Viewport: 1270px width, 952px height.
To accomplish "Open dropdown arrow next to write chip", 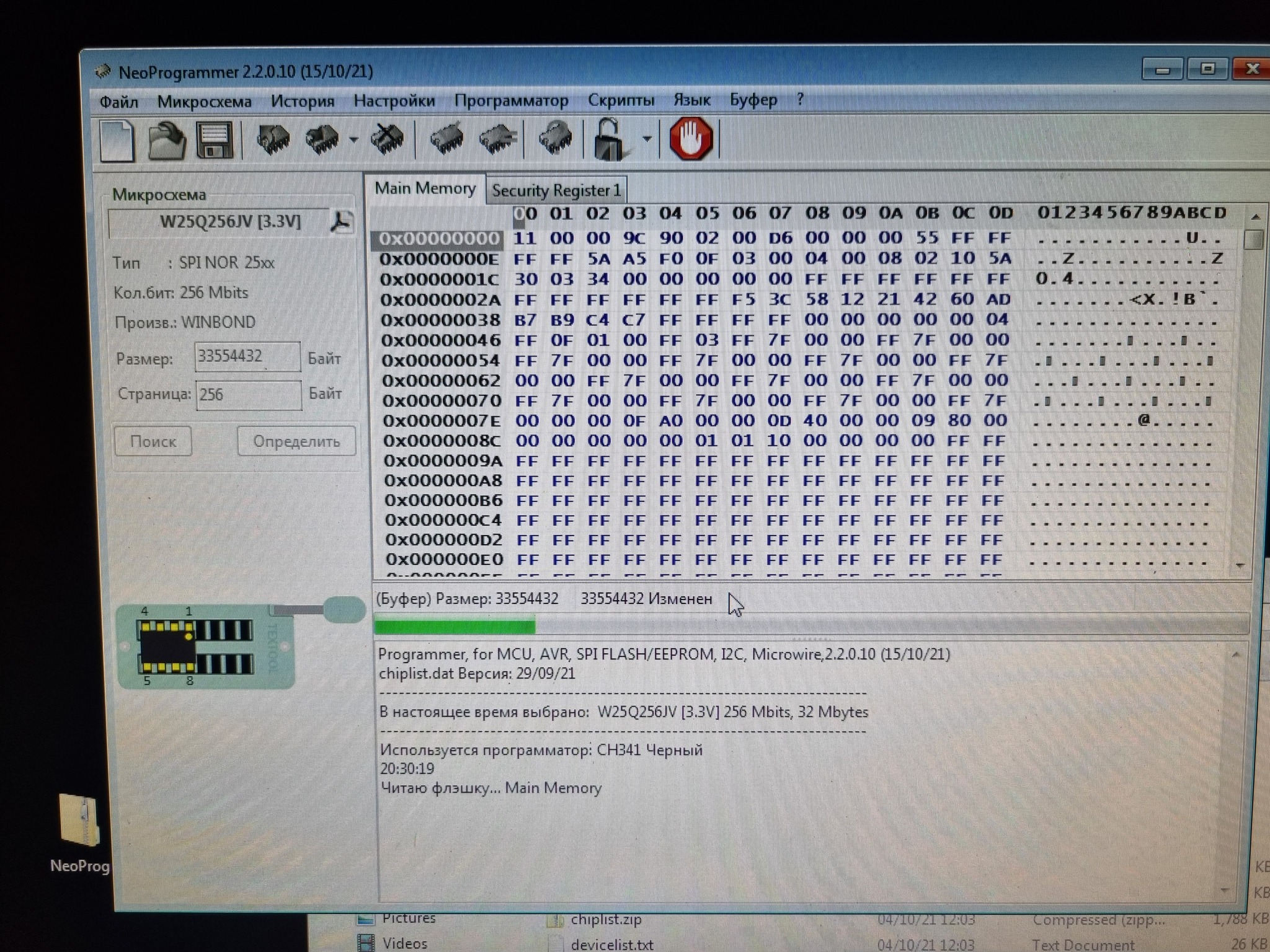I will pos(353,140).
